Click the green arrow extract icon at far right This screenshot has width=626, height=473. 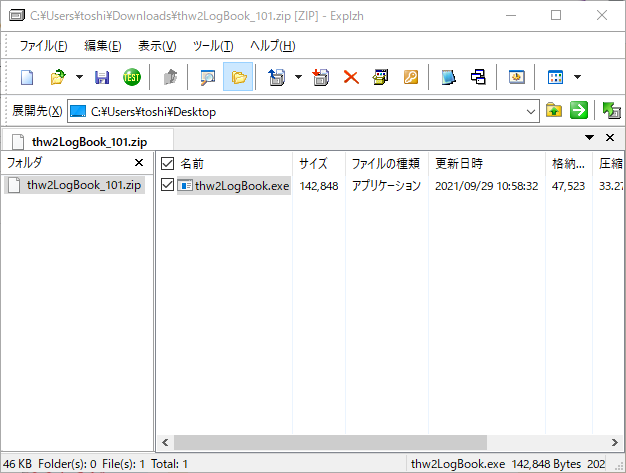[611, 111]
